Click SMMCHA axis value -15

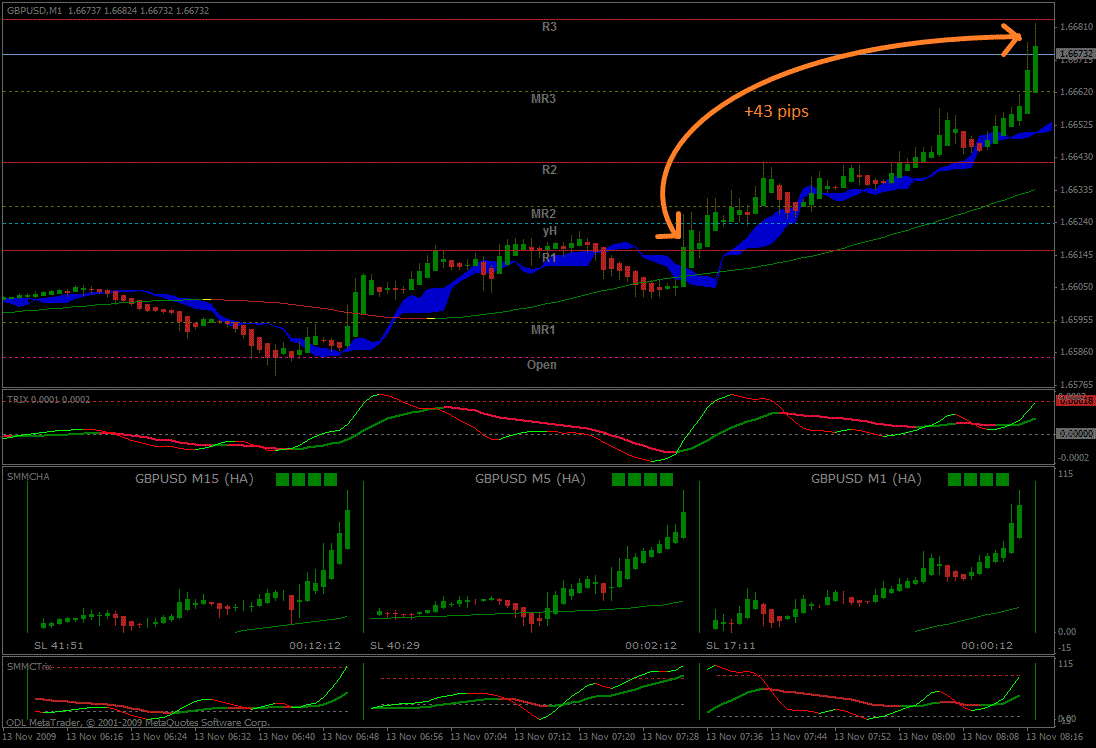point(1065,648)
